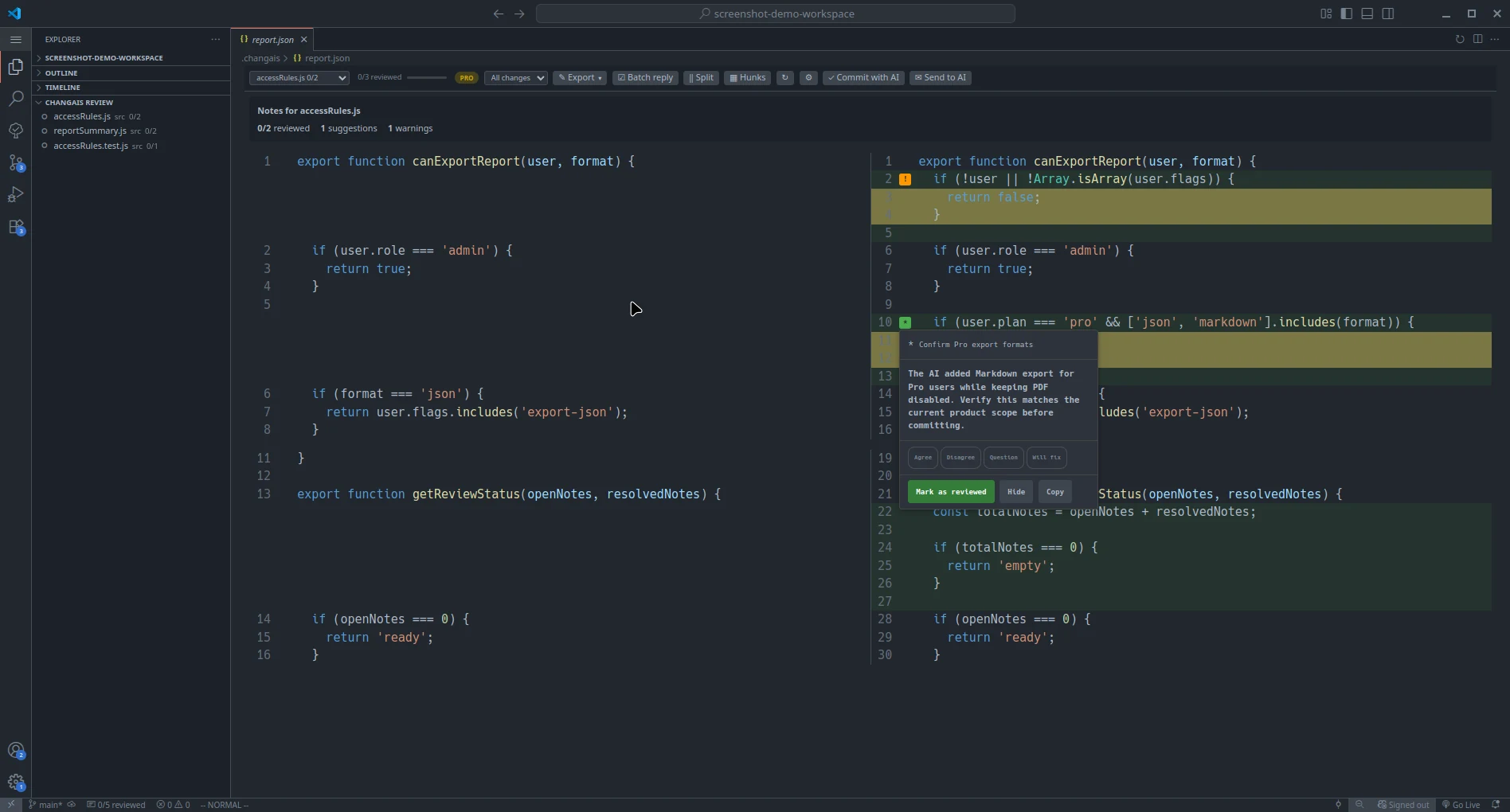Select the Will fix reply chip

click(1046, 458)
